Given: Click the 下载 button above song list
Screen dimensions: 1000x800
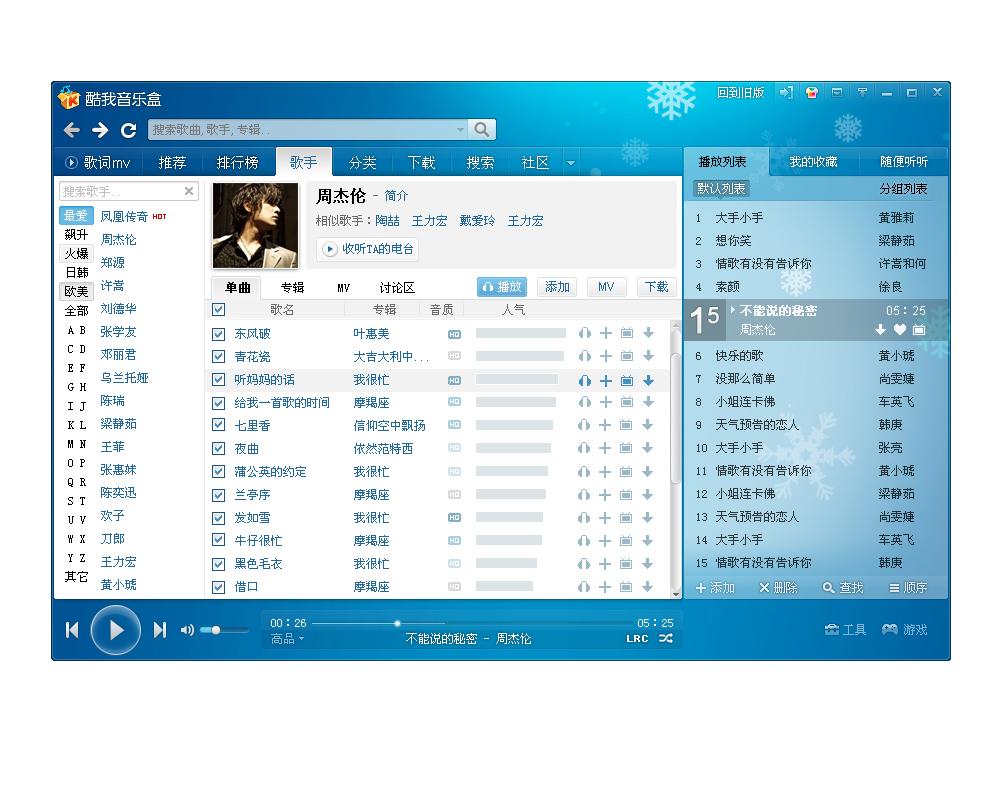Looking at the screenshot, I should pos(656,287).
